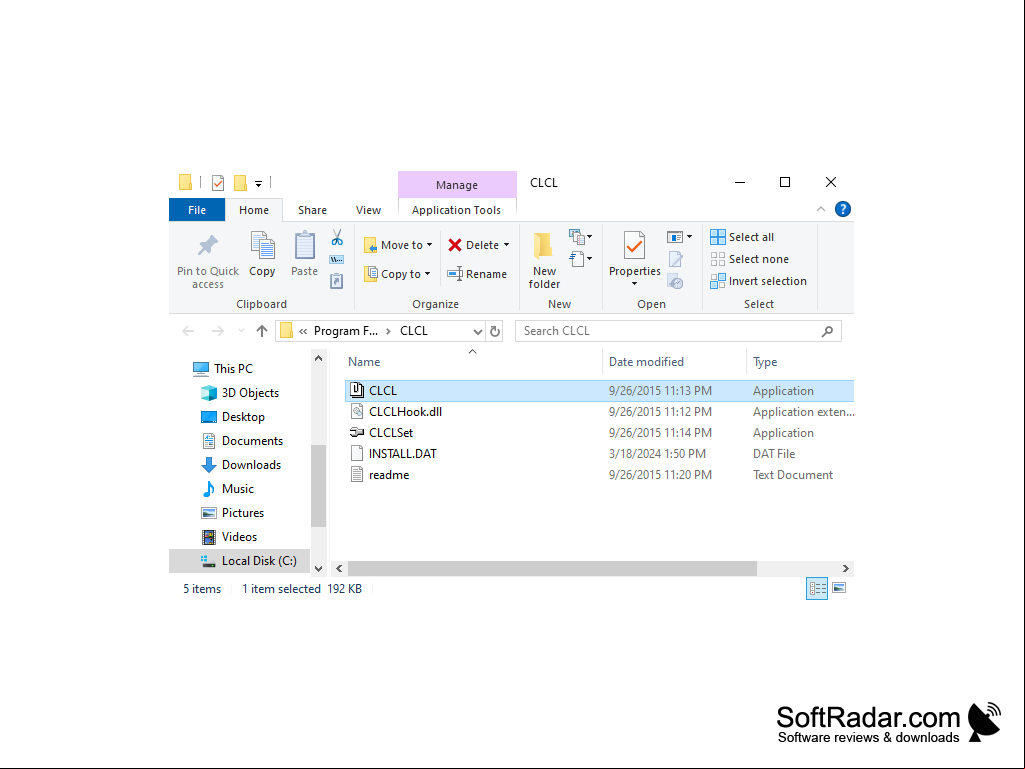The height and width of the screenshot is (769, 1025).
Task: Select This PC in navigation pane
Action: [223, 369]
